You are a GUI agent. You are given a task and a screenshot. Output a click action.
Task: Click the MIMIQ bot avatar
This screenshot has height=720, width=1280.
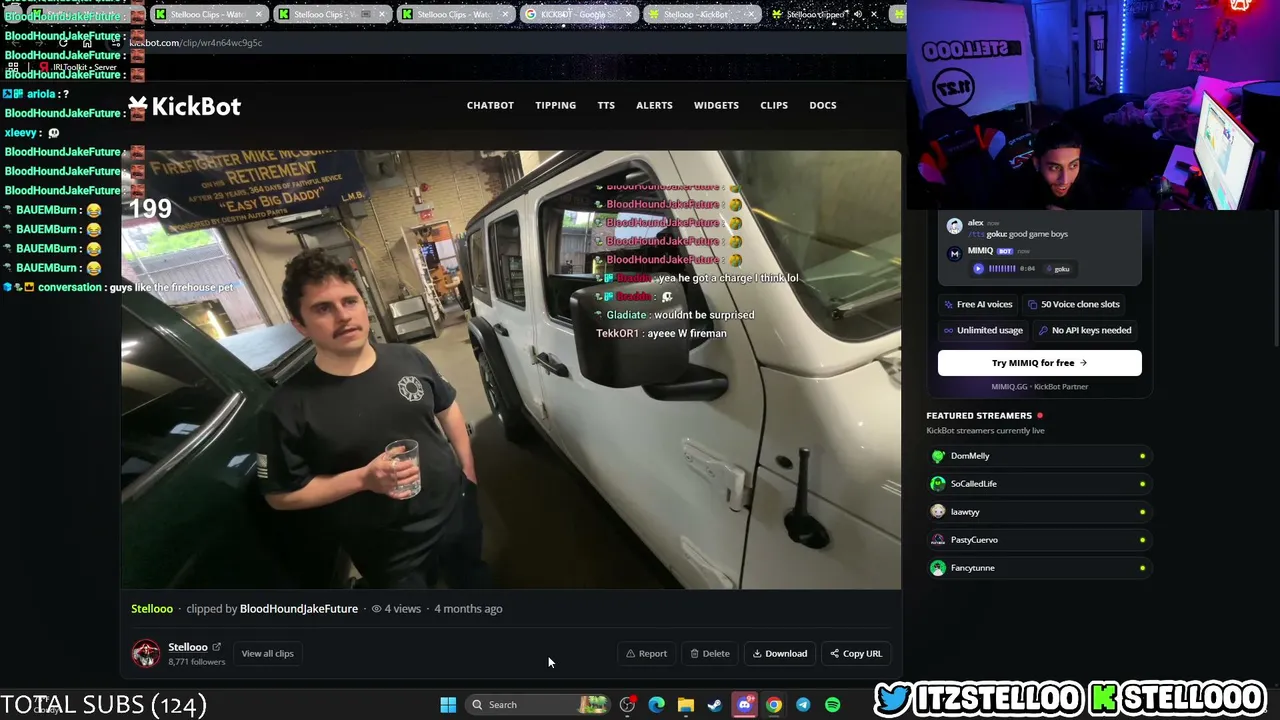(x=955, y=254)
